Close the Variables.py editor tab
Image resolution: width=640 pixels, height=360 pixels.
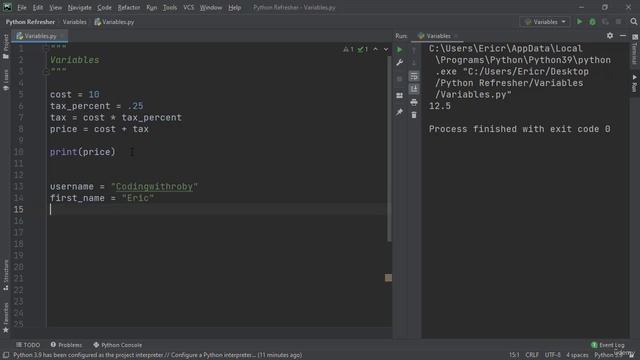coord(62,36)
